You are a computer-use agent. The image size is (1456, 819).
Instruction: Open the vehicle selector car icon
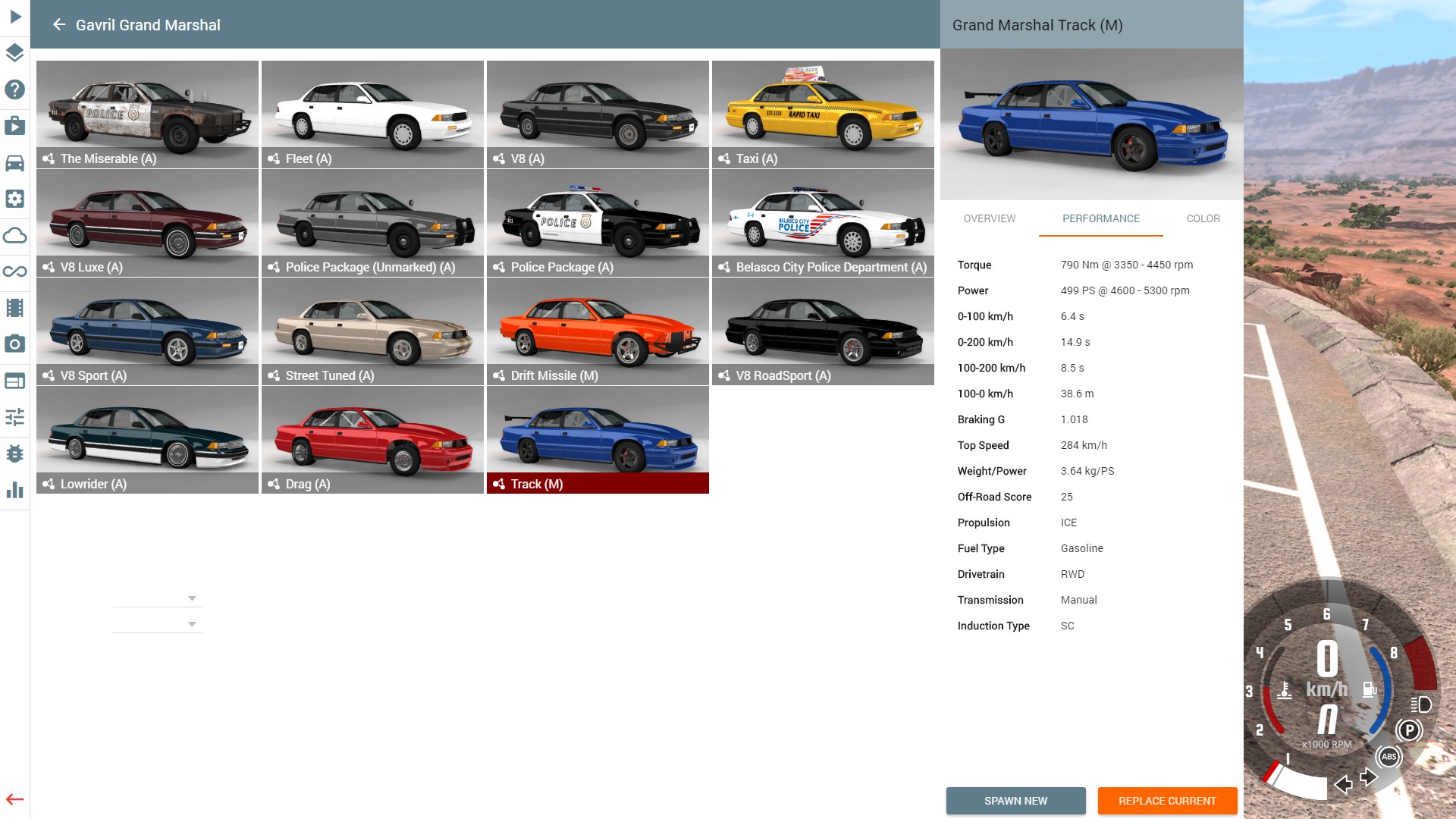(14, 162)
